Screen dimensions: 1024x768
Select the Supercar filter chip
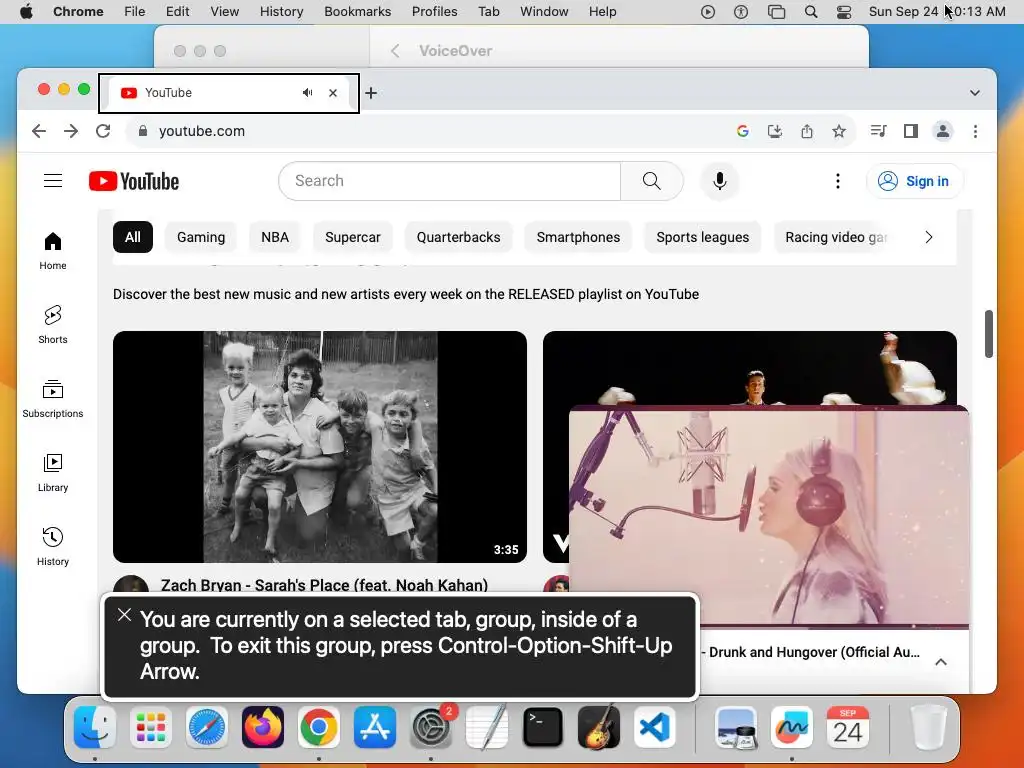click(x=353, y=237)
